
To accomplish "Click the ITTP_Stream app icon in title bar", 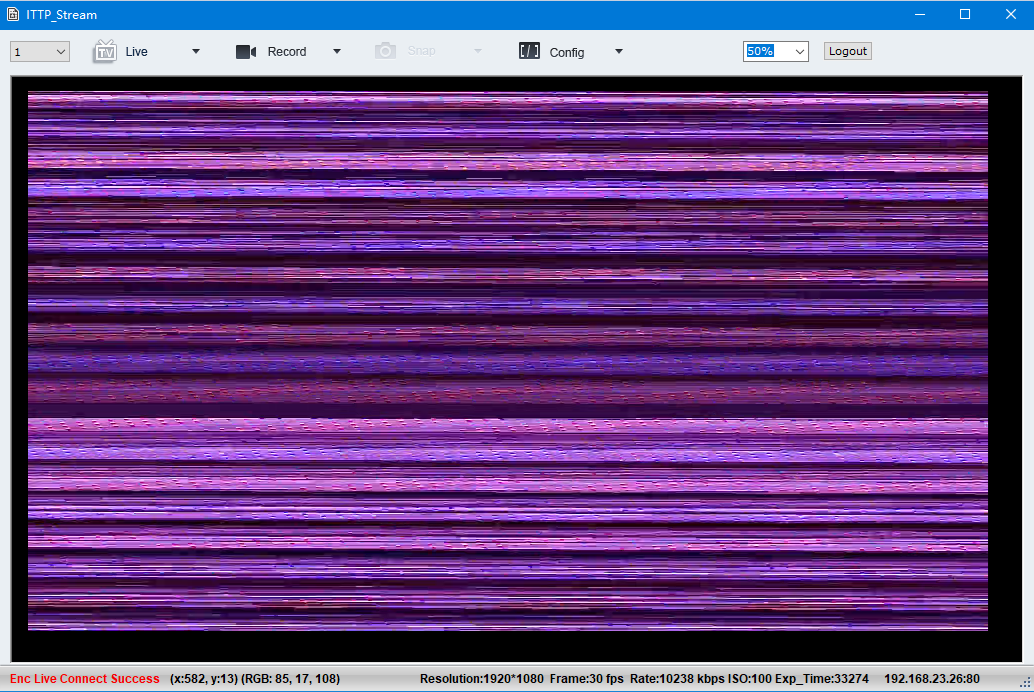I will click(x=13, y=15).
